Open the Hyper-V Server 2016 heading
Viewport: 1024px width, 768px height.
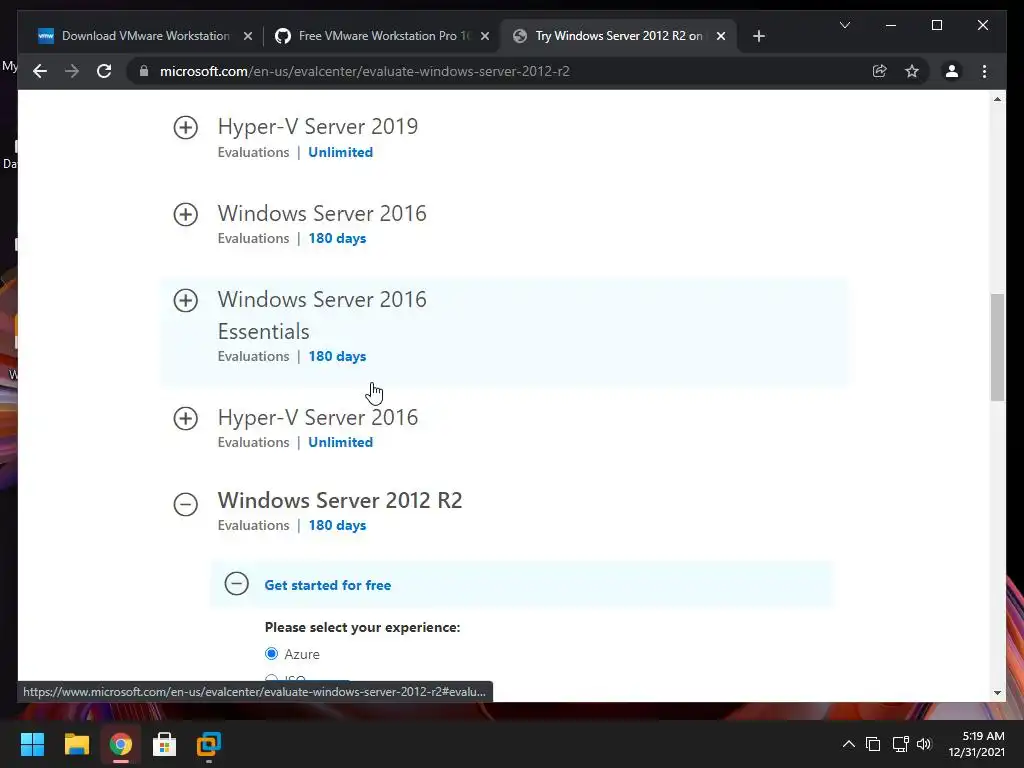pos(317,417)
